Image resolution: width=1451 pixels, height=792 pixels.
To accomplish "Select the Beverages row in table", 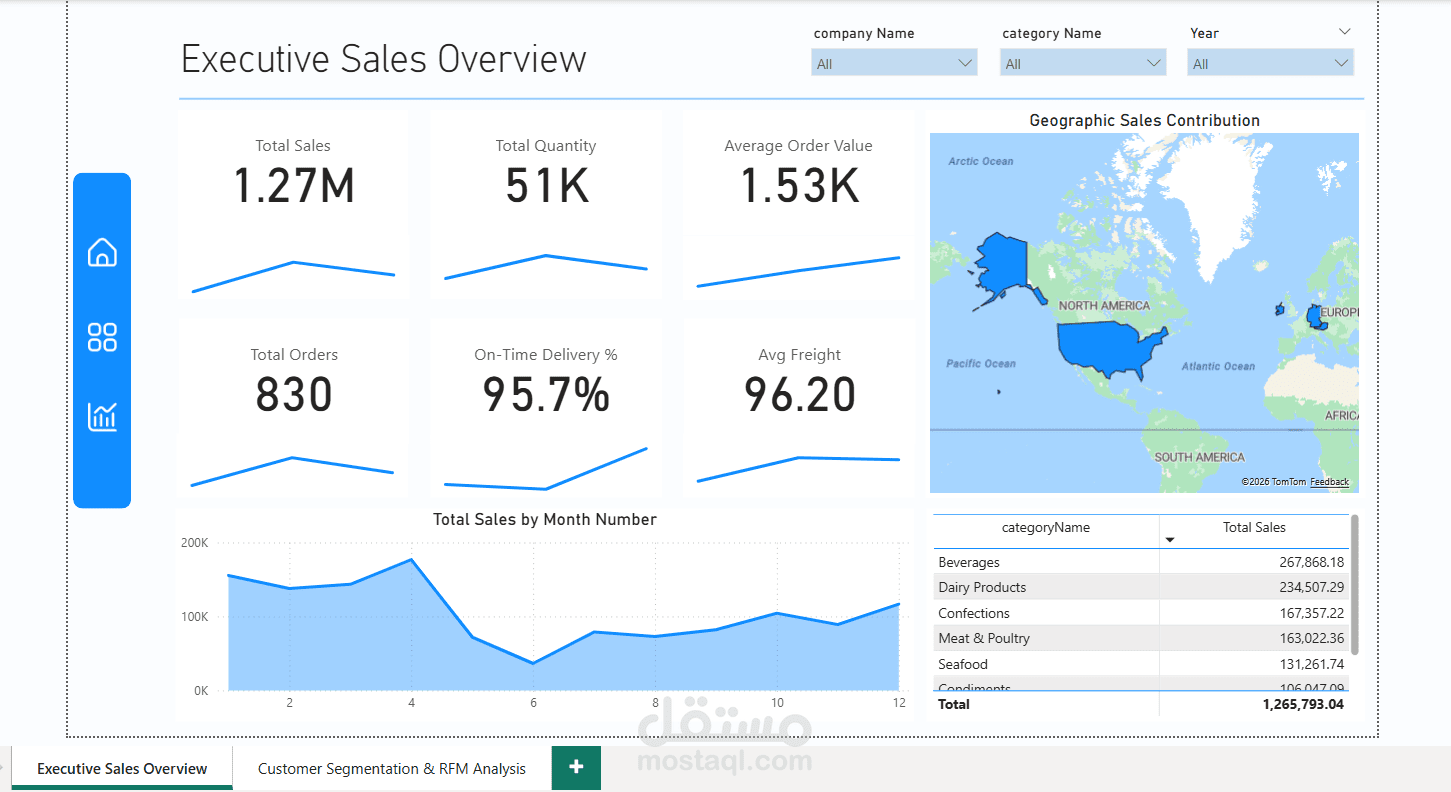I will [1141, 562].
